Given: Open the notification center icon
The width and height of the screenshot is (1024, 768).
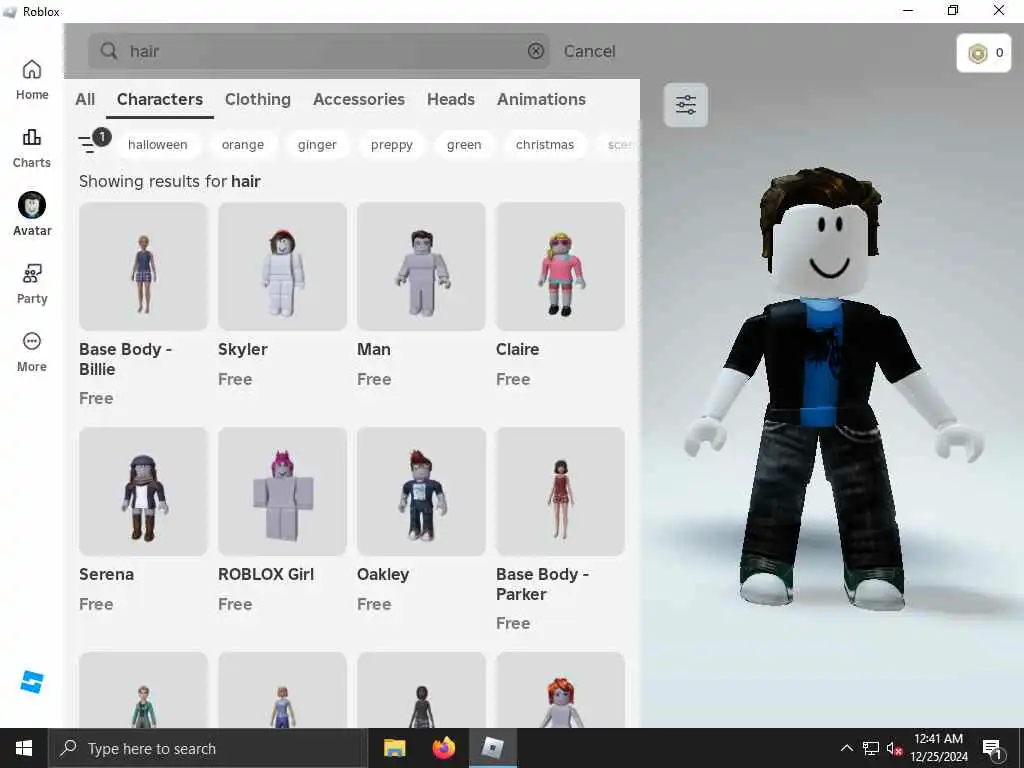Looking at the screenshot, I should coord(992,749).
